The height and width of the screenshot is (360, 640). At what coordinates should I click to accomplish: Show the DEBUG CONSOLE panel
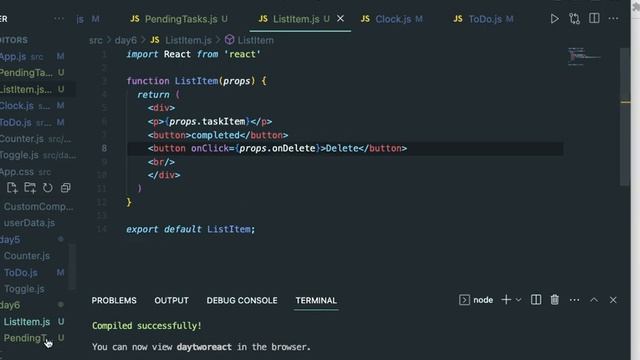(x=242, y=300)
